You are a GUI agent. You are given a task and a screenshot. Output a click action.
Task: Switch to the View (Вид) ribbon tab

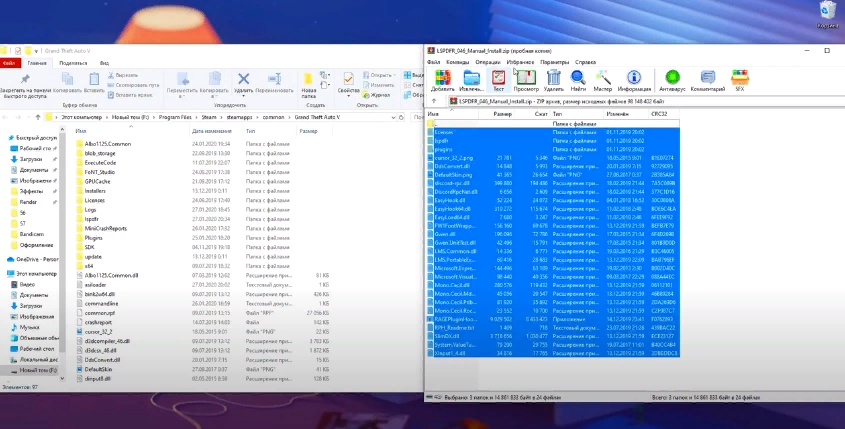[104, 63]
